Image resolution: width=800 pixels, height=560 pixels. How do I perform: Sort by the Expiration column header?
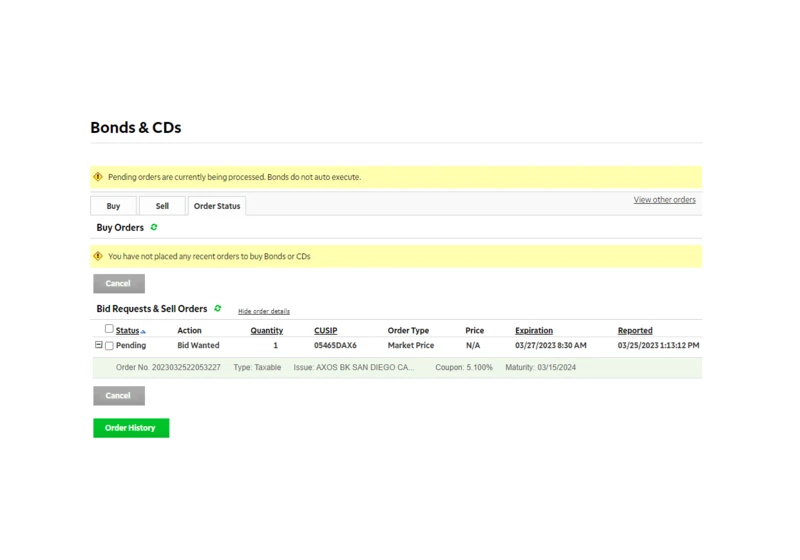point(534,330)
